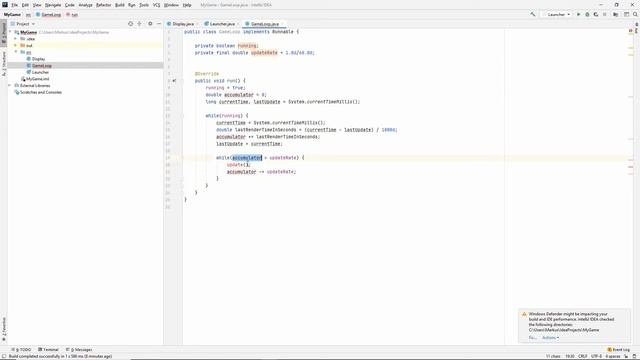Viewport: 640px width, 360px height.
Task: Open Project Structure icon in toolbar
Action: [616, 14]
